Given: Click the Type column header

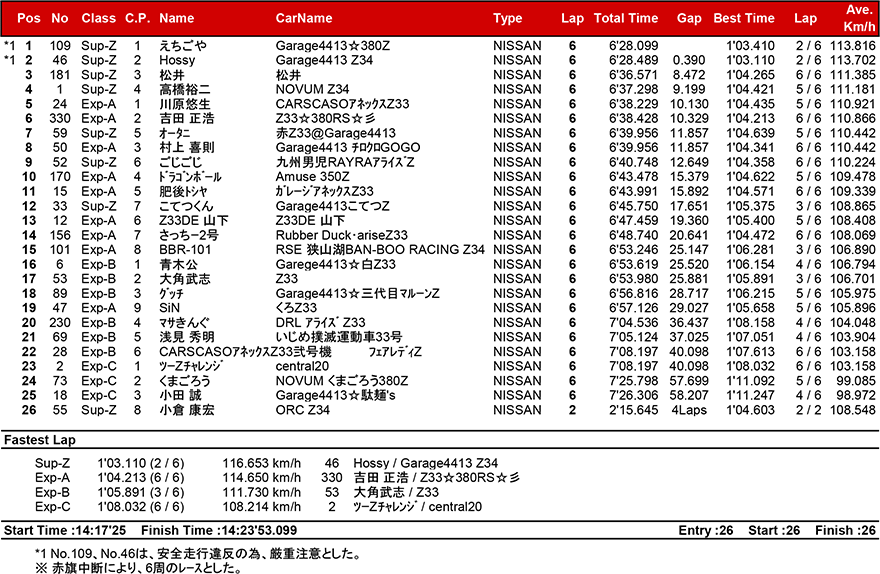Looking at the screenshot, I should (507, 18).
